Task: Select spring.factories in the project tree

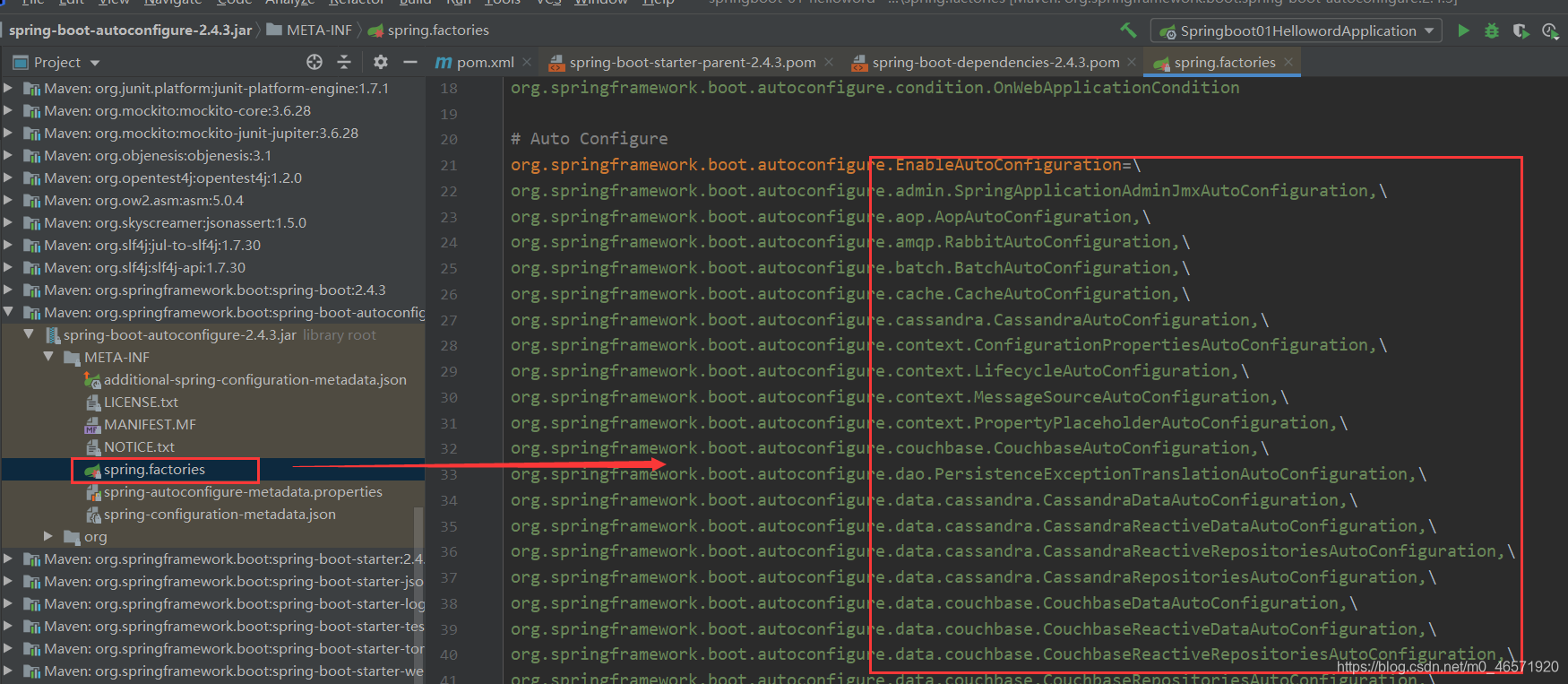Action: tap(154, 470)
